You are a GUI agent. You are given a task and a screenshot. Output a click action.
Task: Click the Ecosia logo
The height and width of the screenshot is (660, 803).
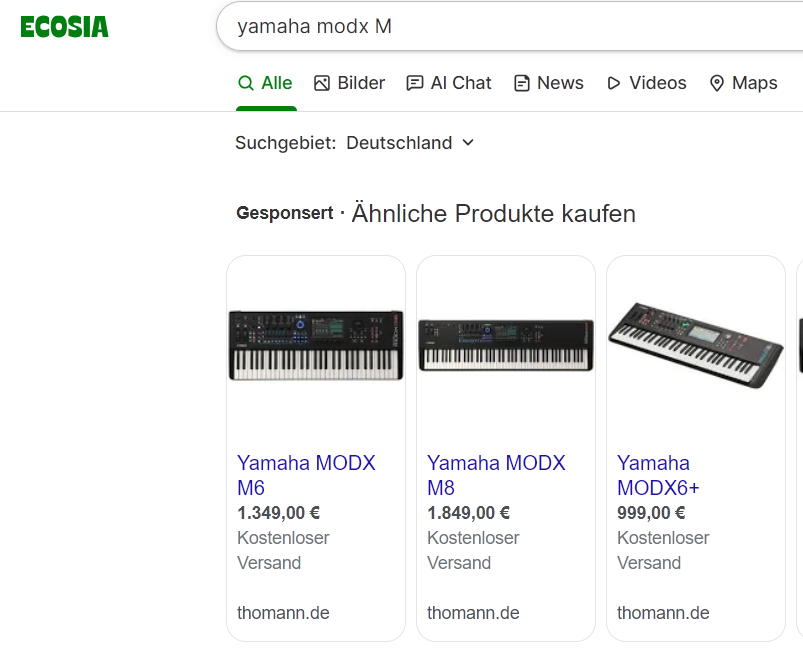(64, 27)
